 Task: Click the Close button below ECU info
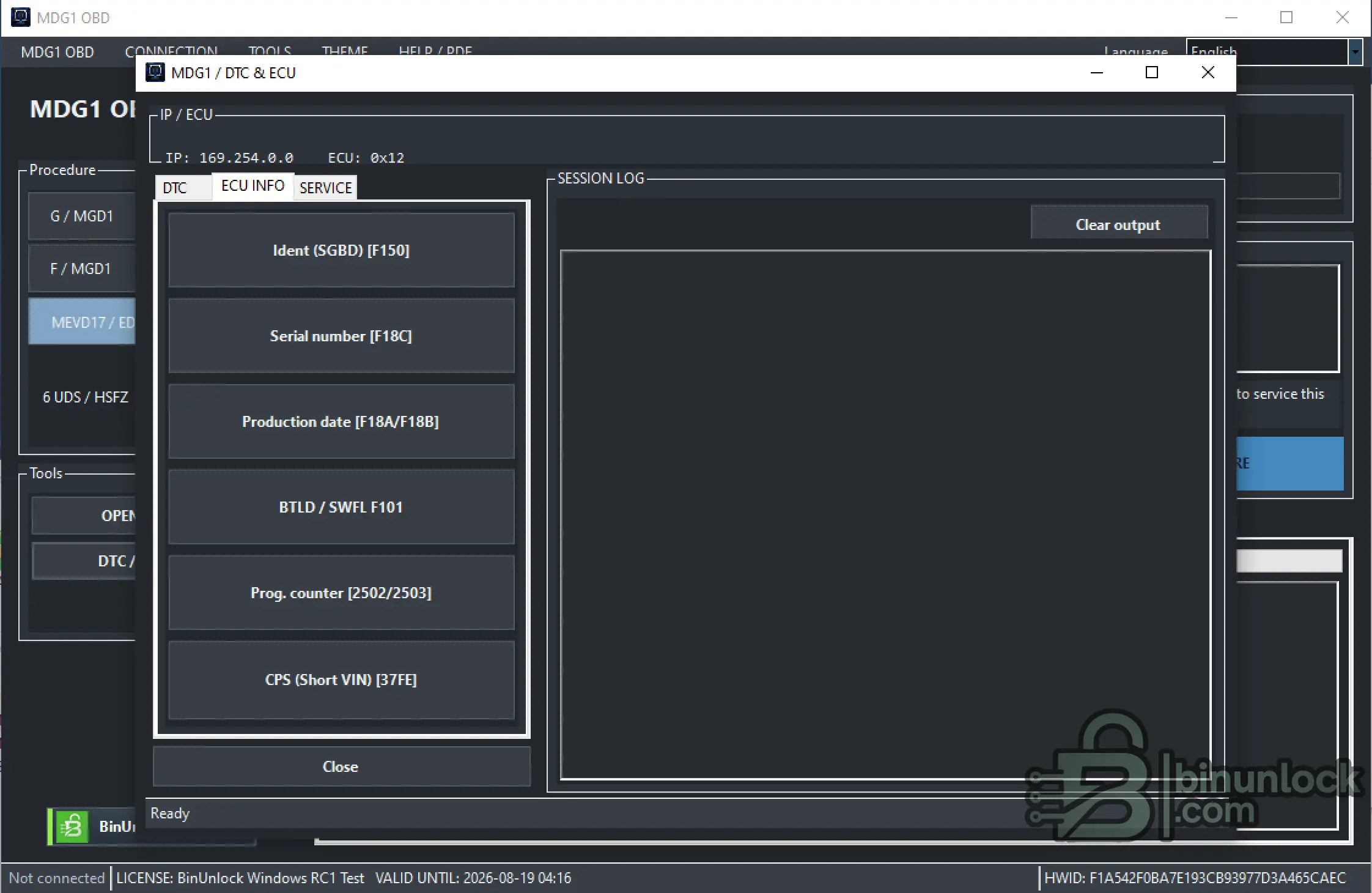coord(341,766)
